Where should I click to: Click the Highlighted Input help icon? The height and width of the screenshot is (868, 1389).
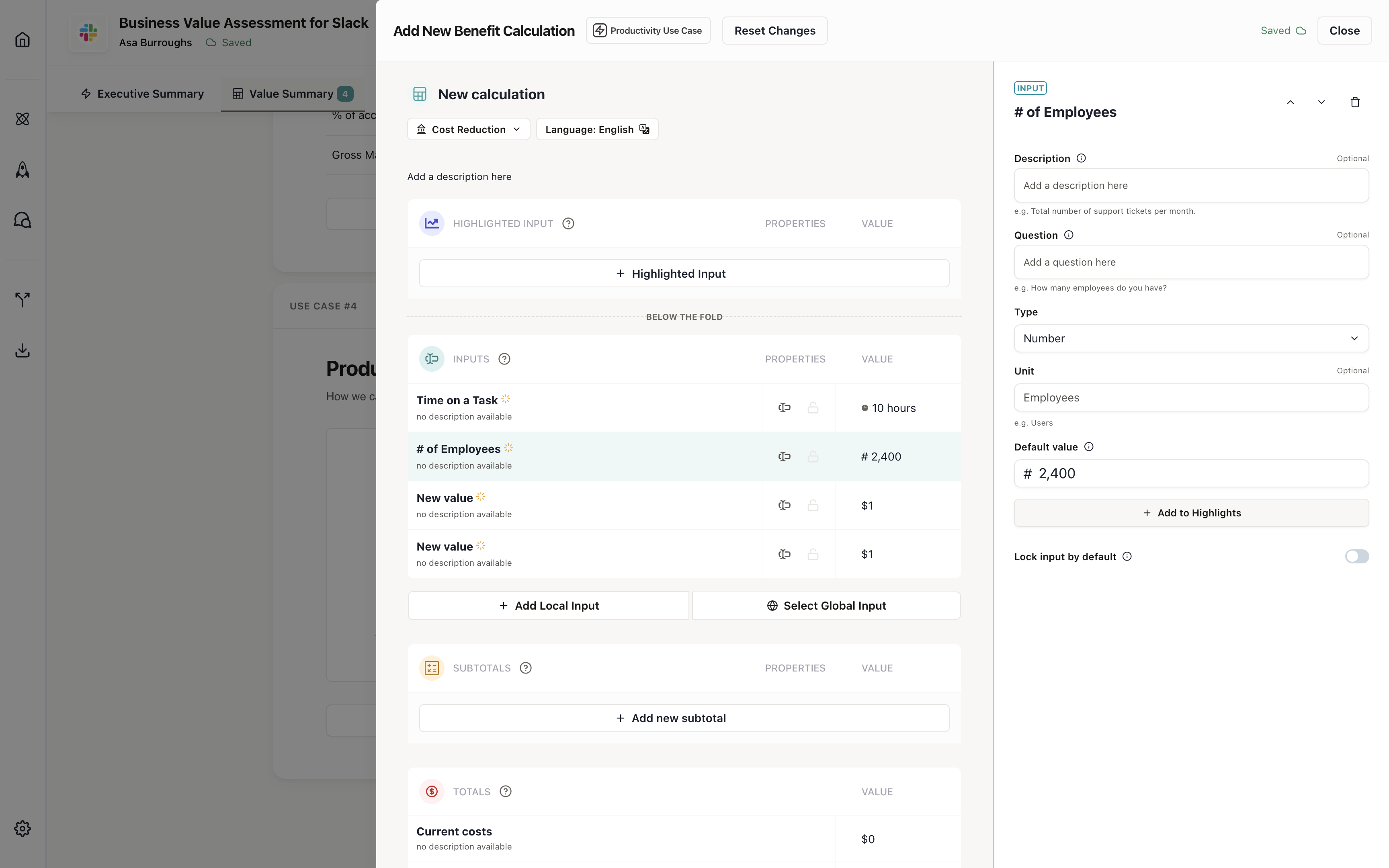[567, 224]
